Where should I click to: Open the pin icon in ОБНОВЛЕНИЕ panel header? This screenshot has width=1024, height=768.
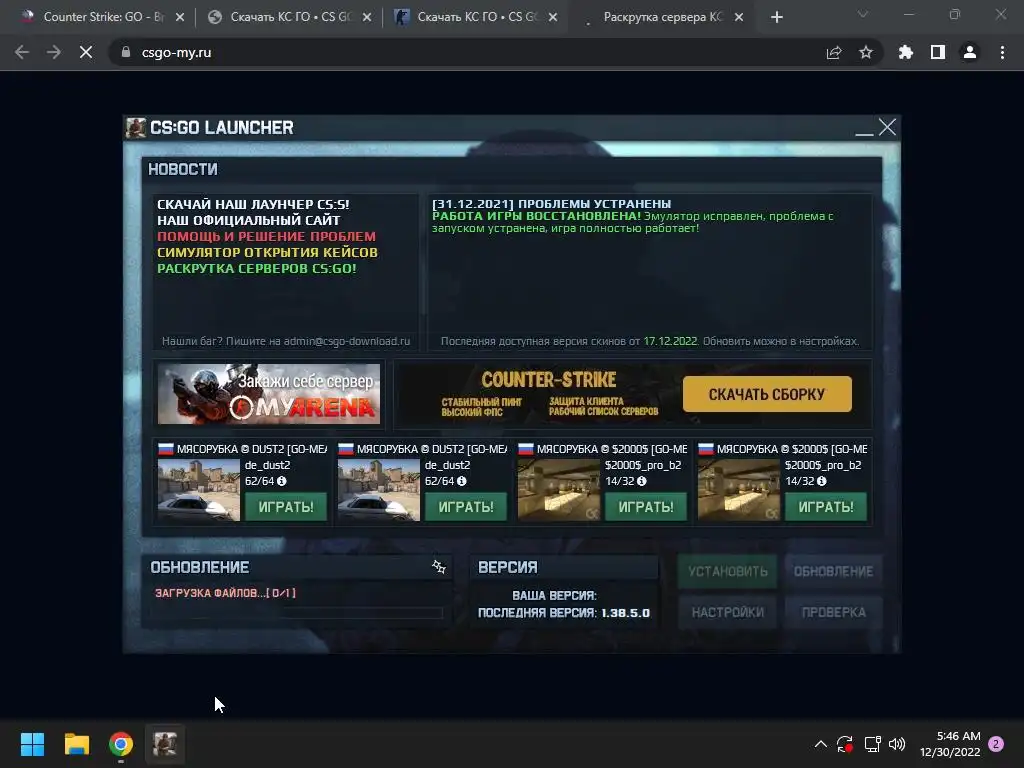(x=439, y=567)
